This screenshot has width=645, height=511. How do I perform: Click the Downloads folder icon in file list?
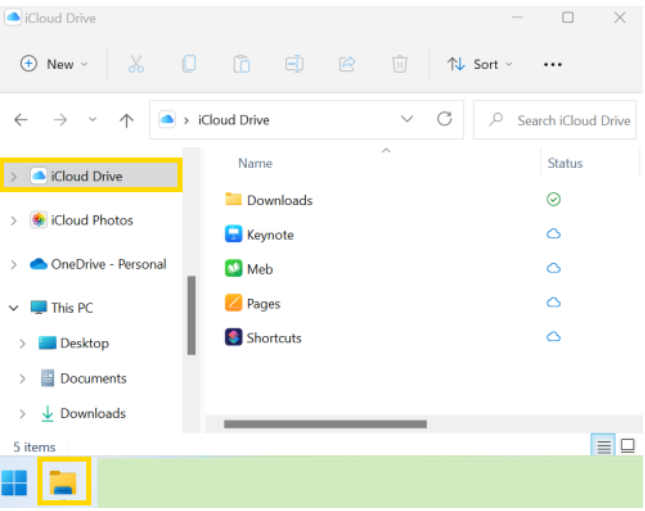pyautogui.click(x=233, y=199)
